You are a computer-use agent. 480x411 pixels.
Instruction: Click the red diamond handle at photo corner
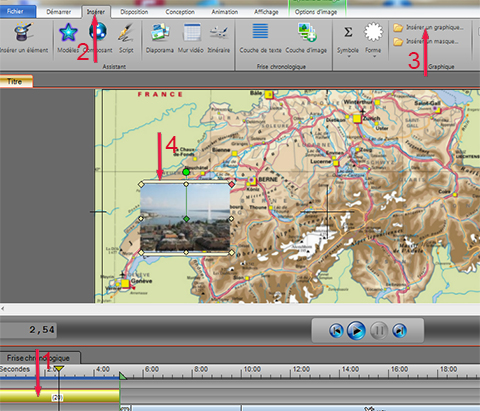coord(232,184)
